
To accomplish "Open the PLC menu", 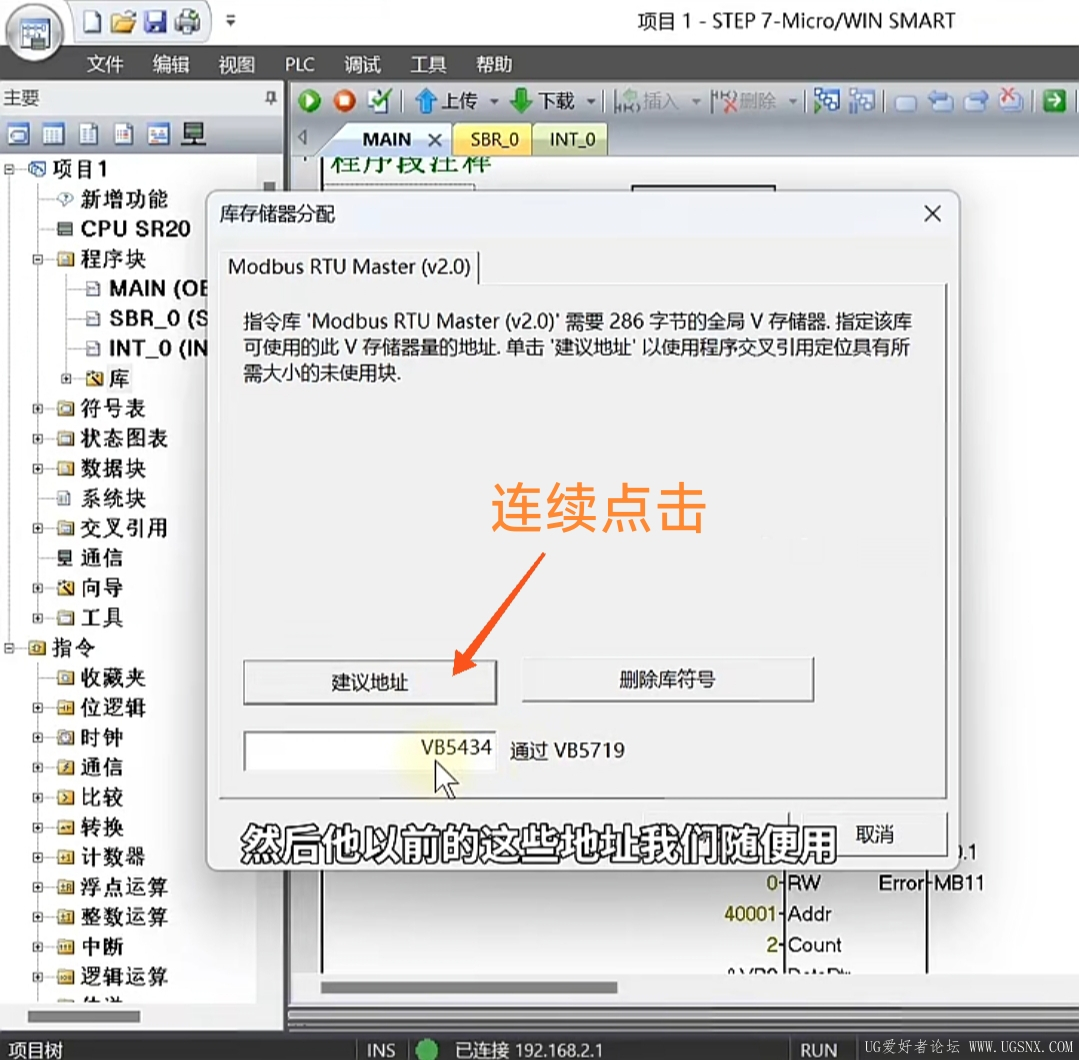I will click(x=299, y=65).
